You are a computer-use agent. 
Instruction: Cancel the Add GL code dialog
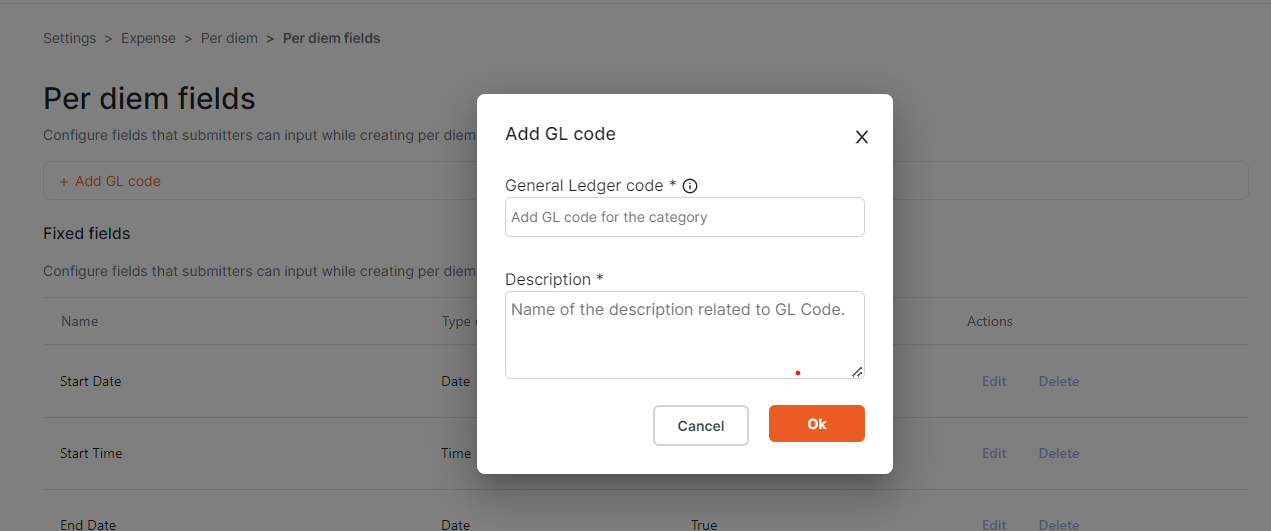point(701,425)
